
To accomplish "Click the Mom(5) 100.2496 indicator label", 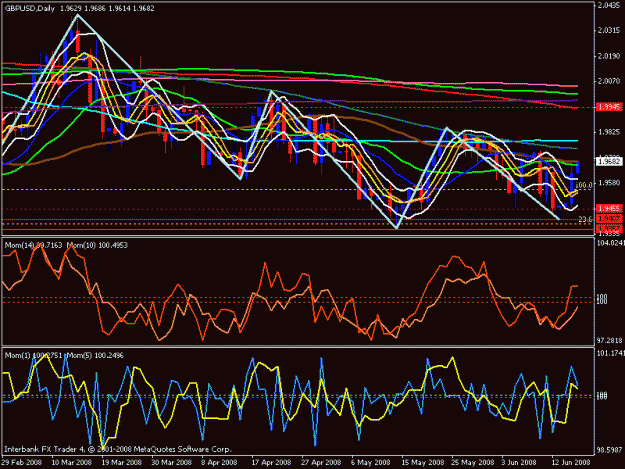I will tap(95, 355).
